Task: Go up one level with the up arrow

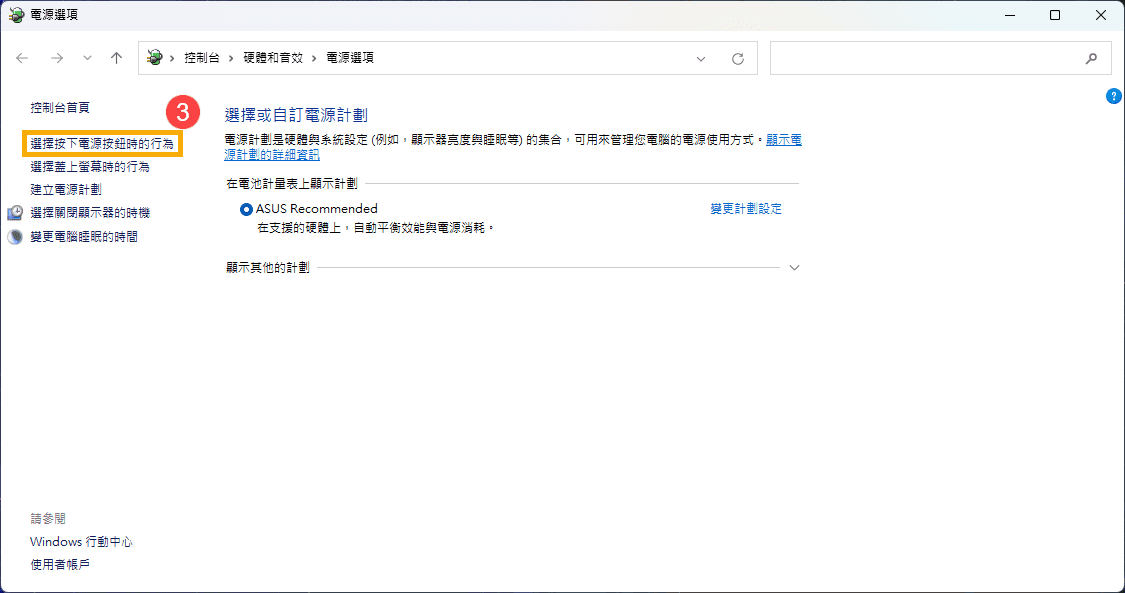Action: (x=116, y=58)
